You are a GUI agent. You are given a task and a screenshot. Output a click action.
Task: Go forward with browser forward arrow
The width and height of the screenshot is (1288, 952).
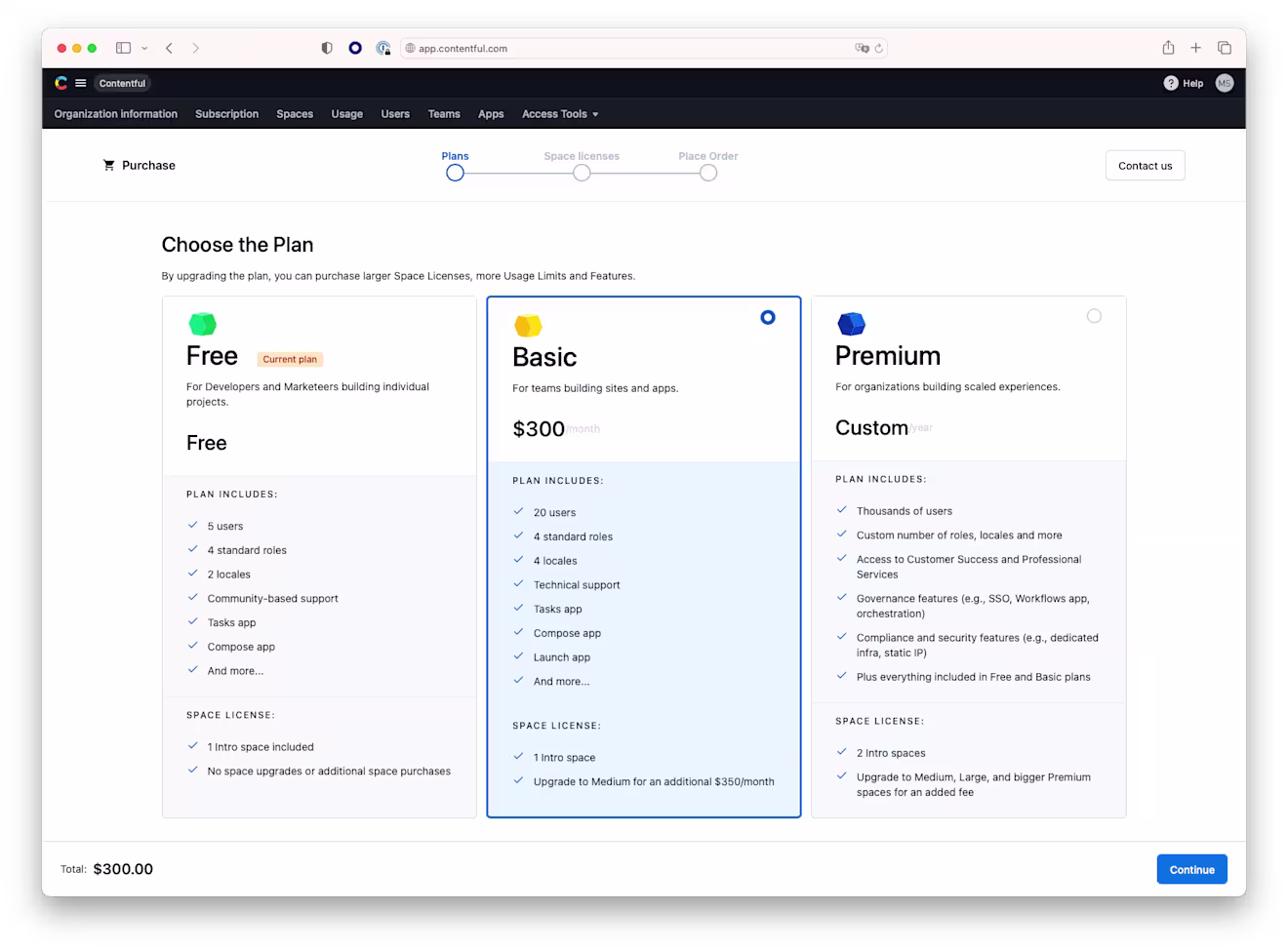coord(195,48)
